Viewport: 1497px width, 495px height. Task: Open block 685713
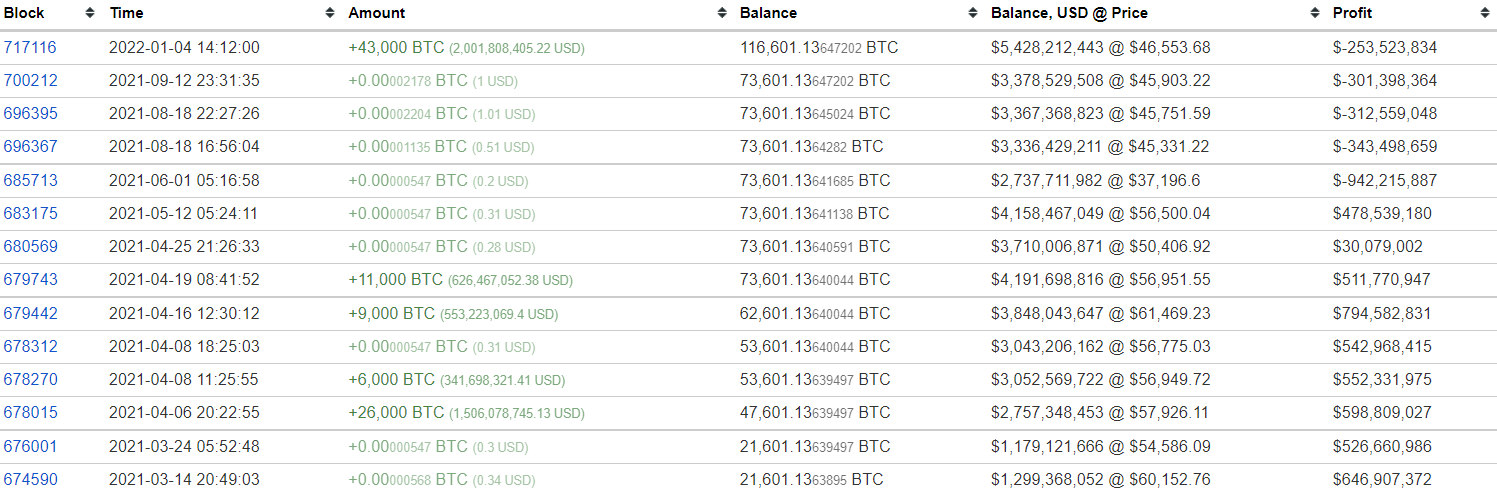click(31, 180)
